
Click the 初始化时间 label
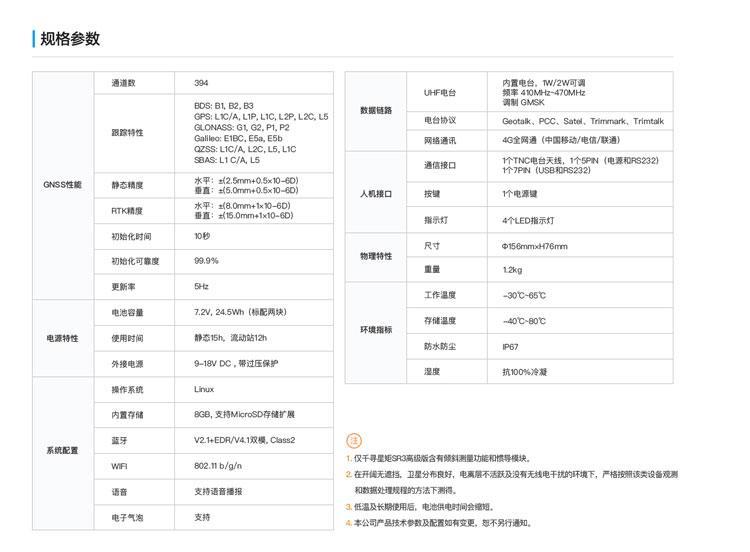tap(132, 236)
